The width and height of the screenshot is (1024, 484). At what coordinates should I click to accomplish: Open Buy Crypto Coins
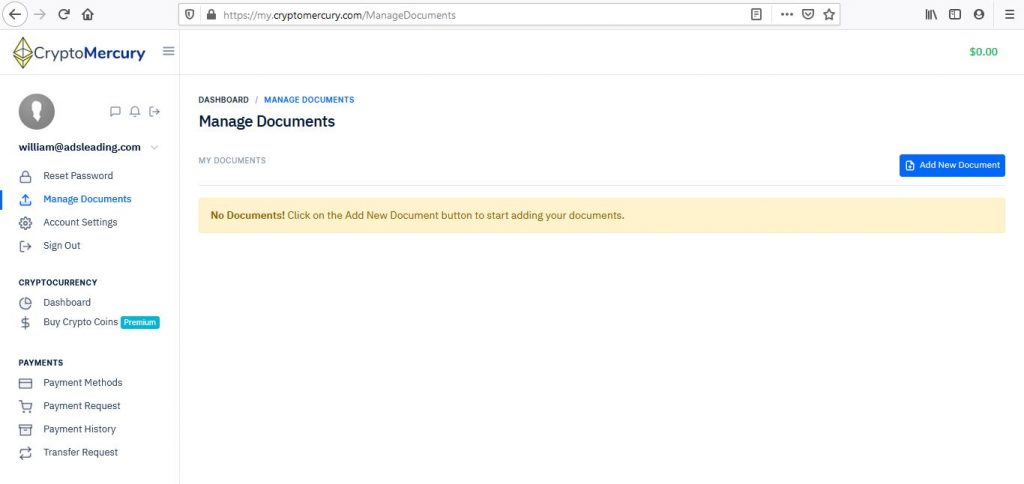coord(80,322)
